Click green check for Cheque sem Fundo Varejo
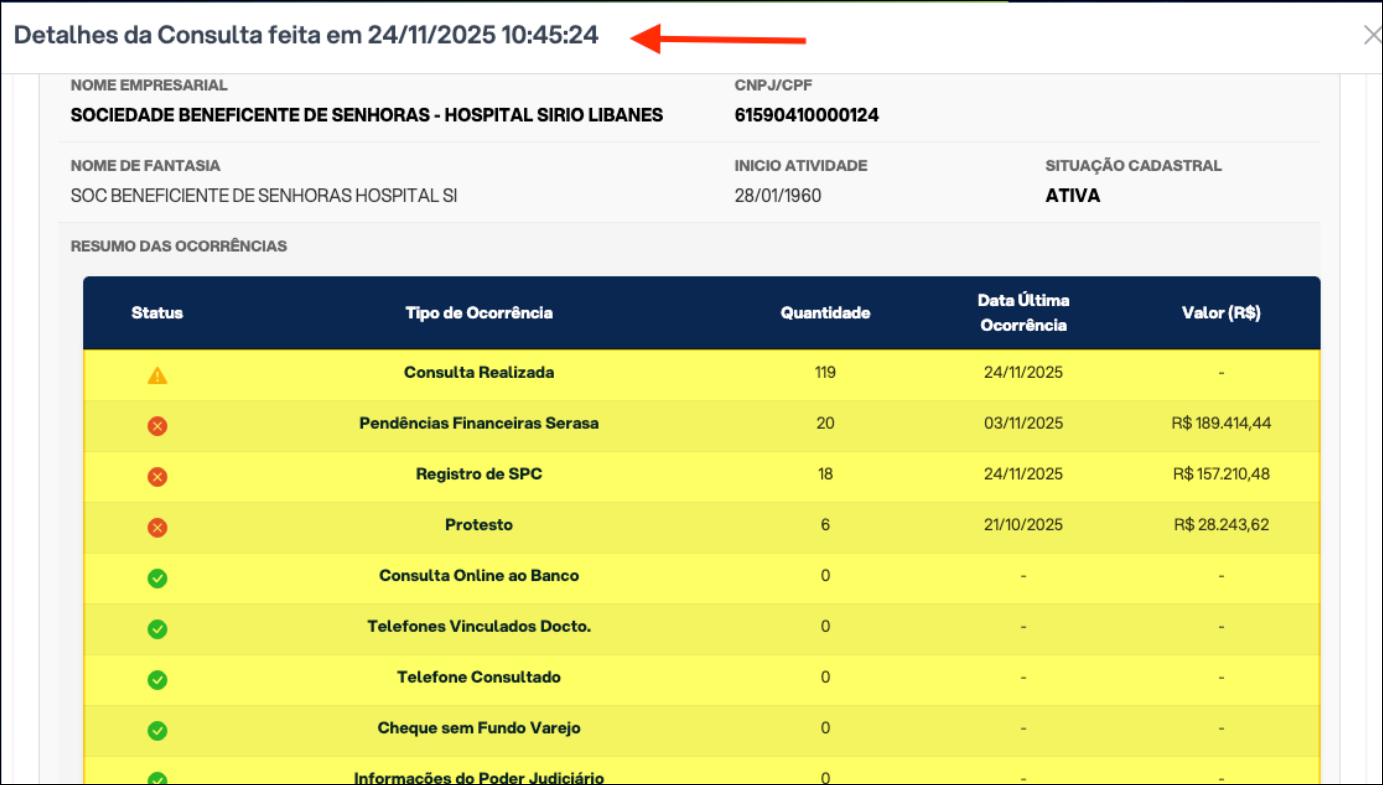The height and width of the screenshot is (785, 1383). coord(157,730)
